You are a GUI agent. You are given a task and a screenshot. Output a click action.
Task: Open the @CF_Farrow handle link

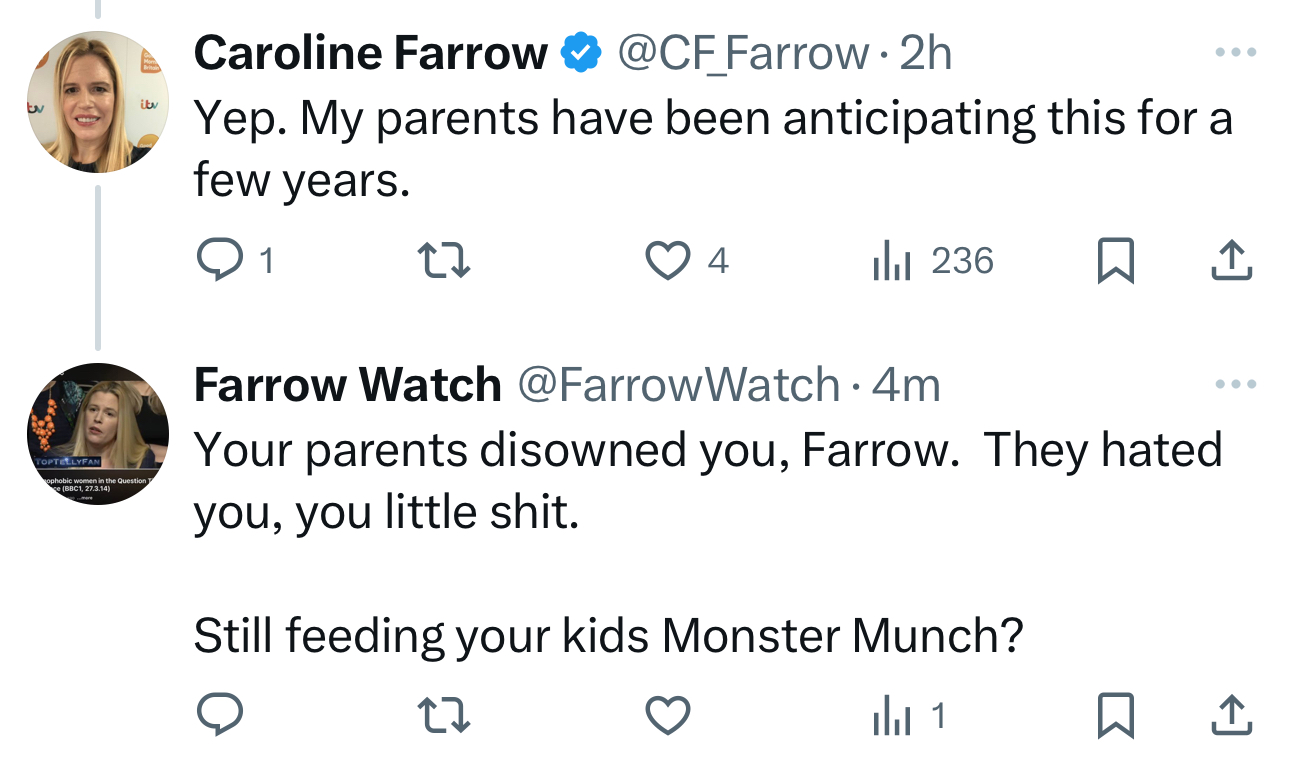pyautogui.click(x=743, y=53)
